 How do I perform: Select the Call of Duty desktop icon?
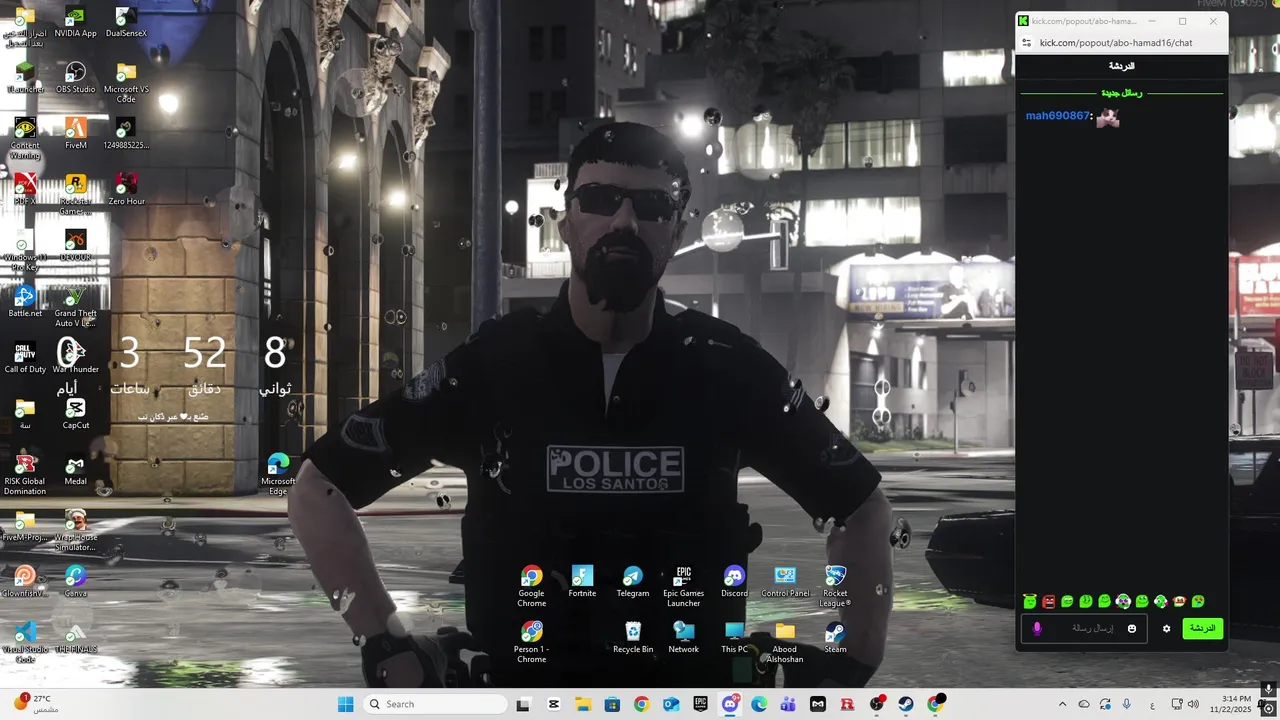[x=25, y=358]
